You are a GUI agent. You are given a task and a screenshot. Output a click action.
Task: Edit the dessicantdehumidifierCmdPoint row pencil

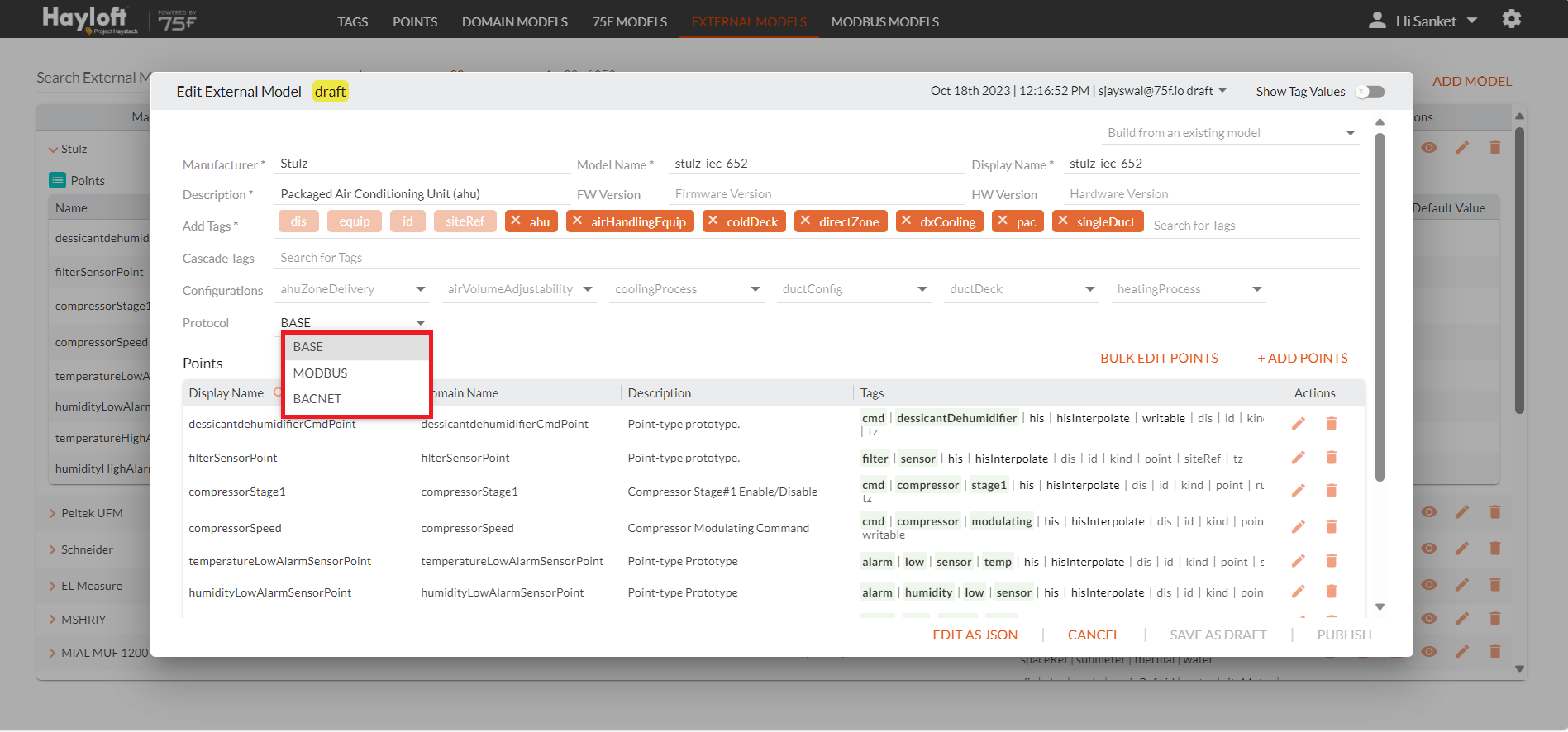[x=1299, y=424]
